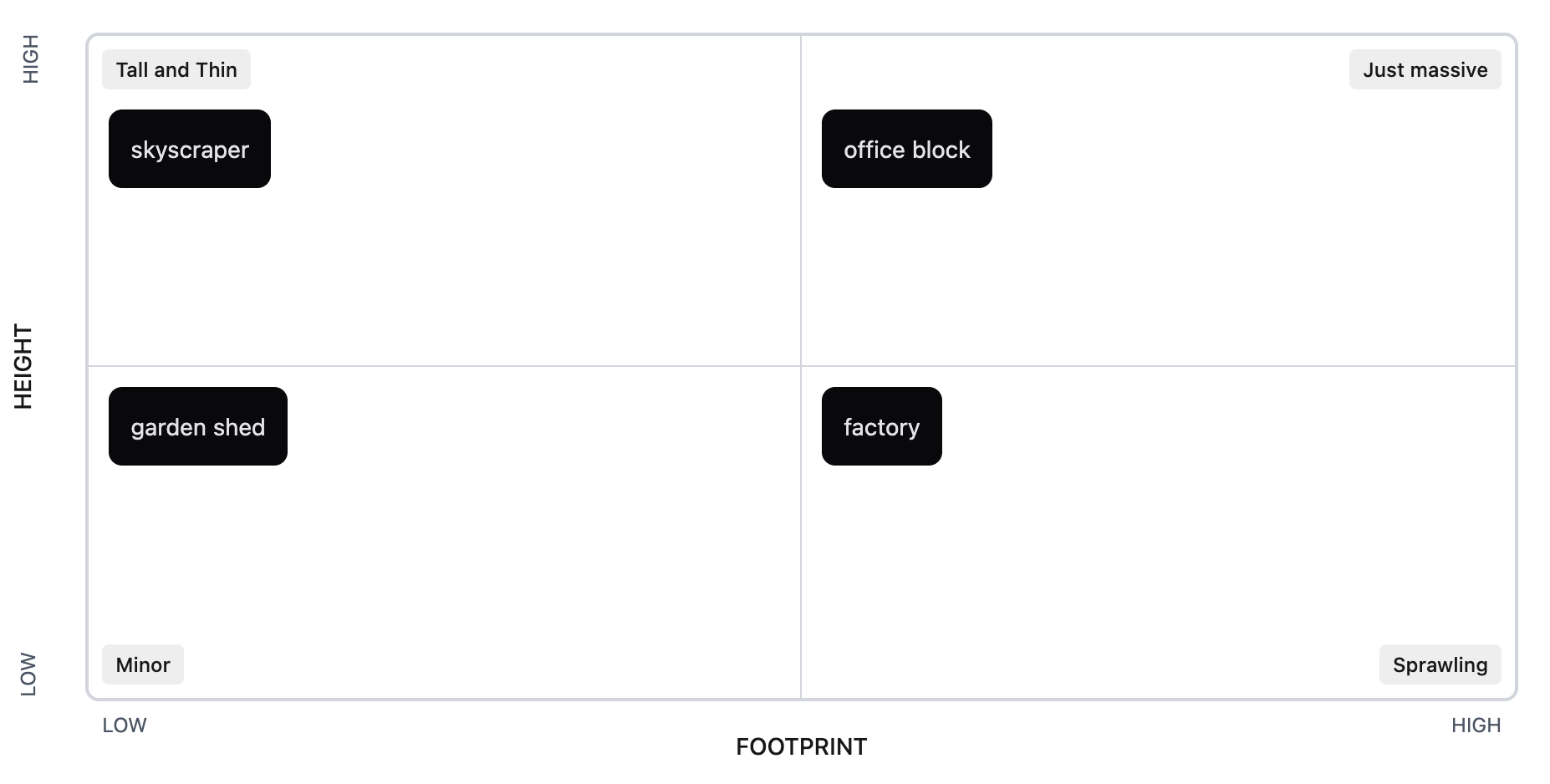Click the office block card
1550x784 pixels.
906,149
